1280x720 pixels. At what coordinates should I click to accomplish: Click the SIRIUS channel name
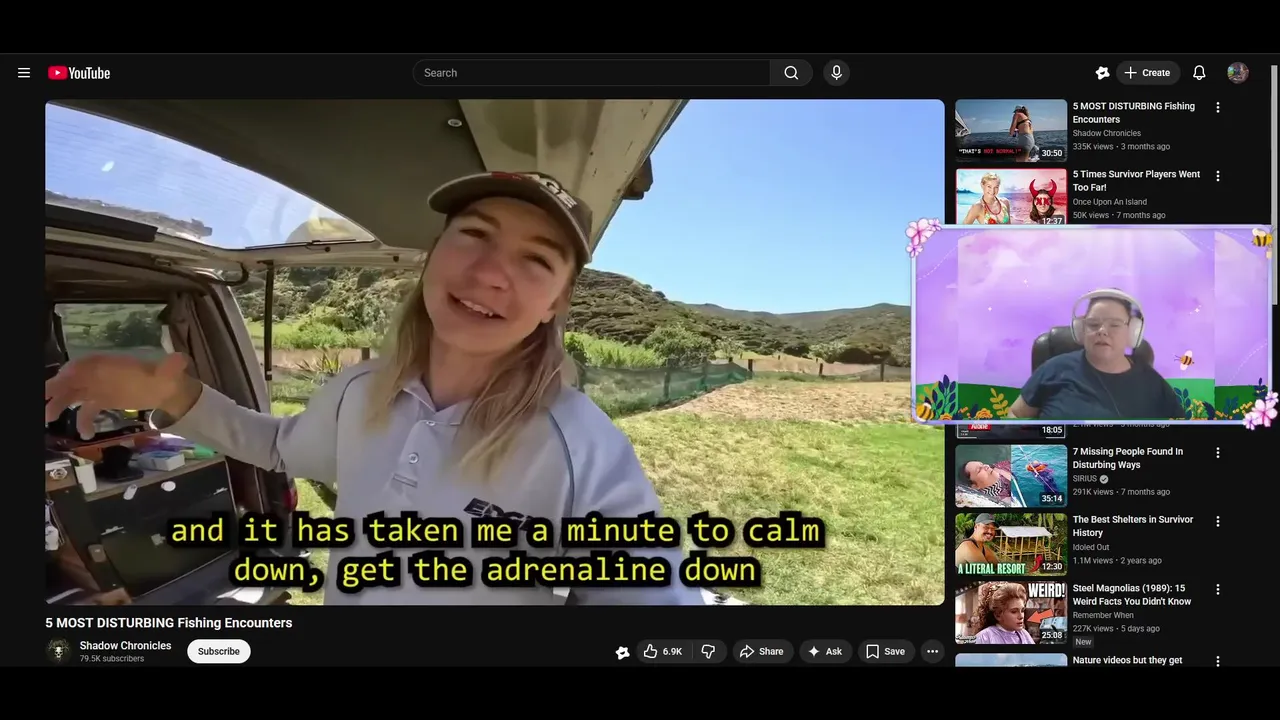point(1085,479)
